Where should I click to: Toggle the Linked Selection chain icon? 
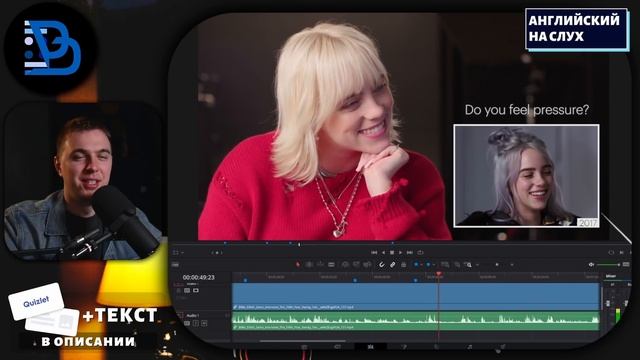tap(393, 264)
